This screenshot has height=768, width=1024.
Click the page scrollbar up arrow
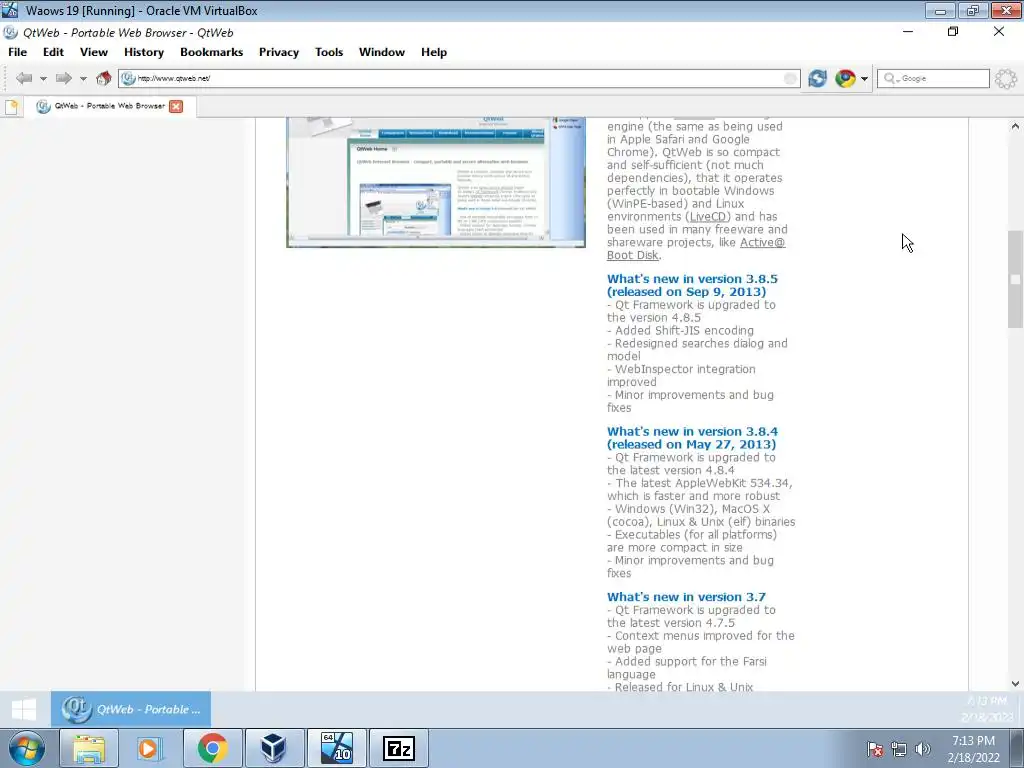(x=1015, y=126)
